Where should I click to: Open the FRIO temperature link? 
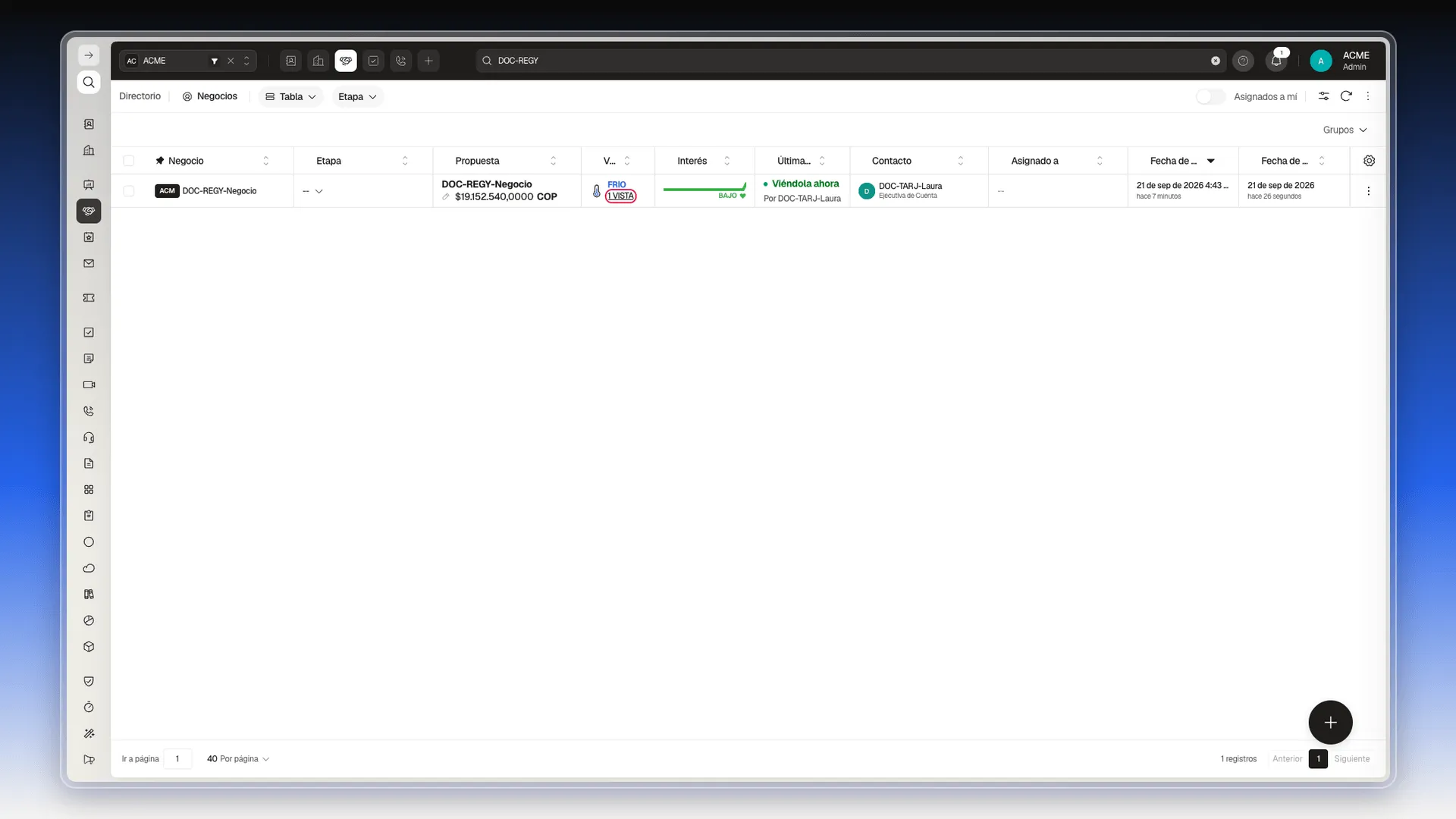(x=617, y=184)
